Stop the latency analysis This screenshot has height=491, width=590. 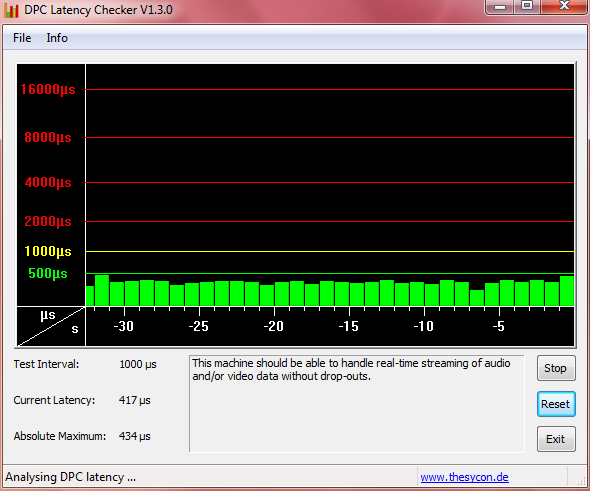556,368
